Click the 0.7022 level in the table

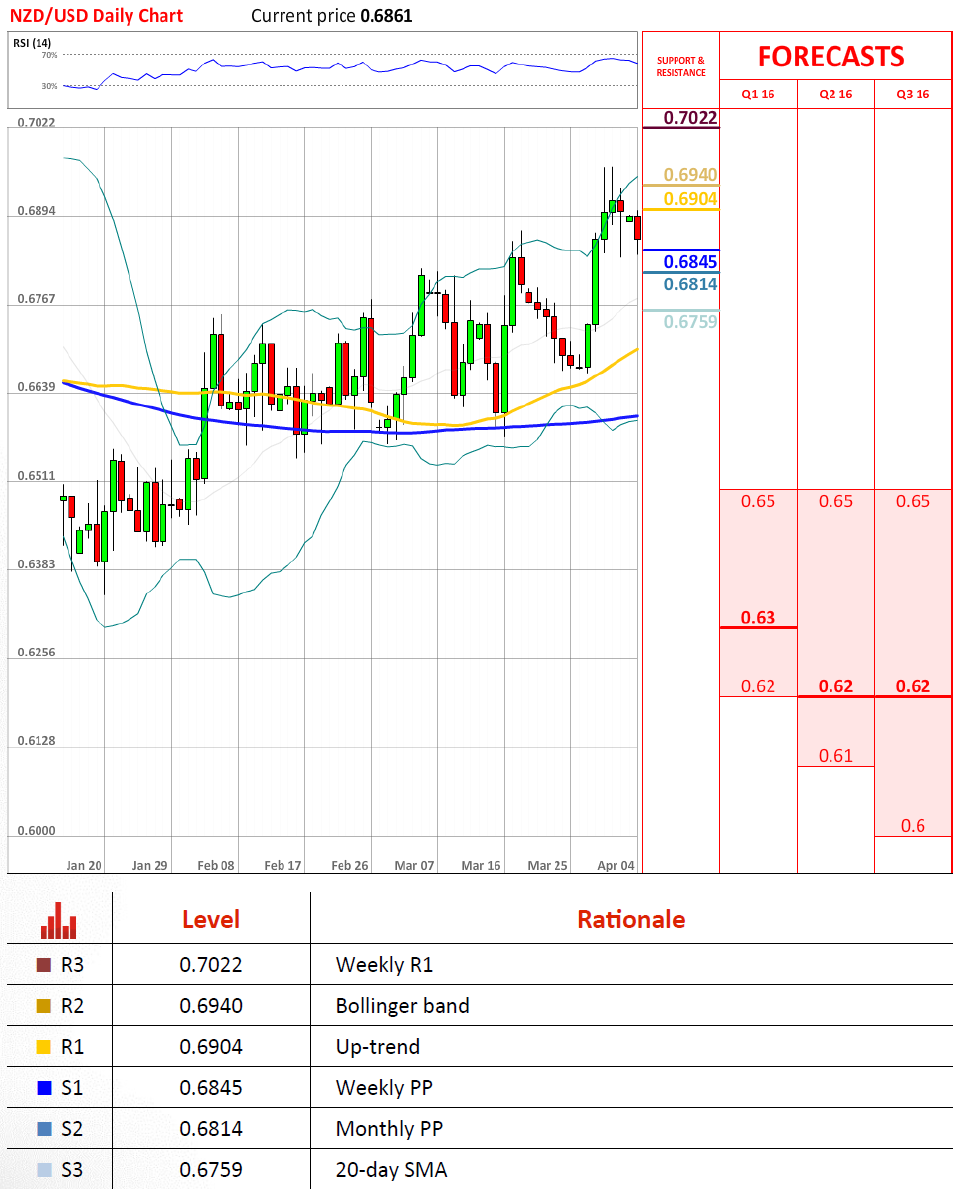pos(211,965)
